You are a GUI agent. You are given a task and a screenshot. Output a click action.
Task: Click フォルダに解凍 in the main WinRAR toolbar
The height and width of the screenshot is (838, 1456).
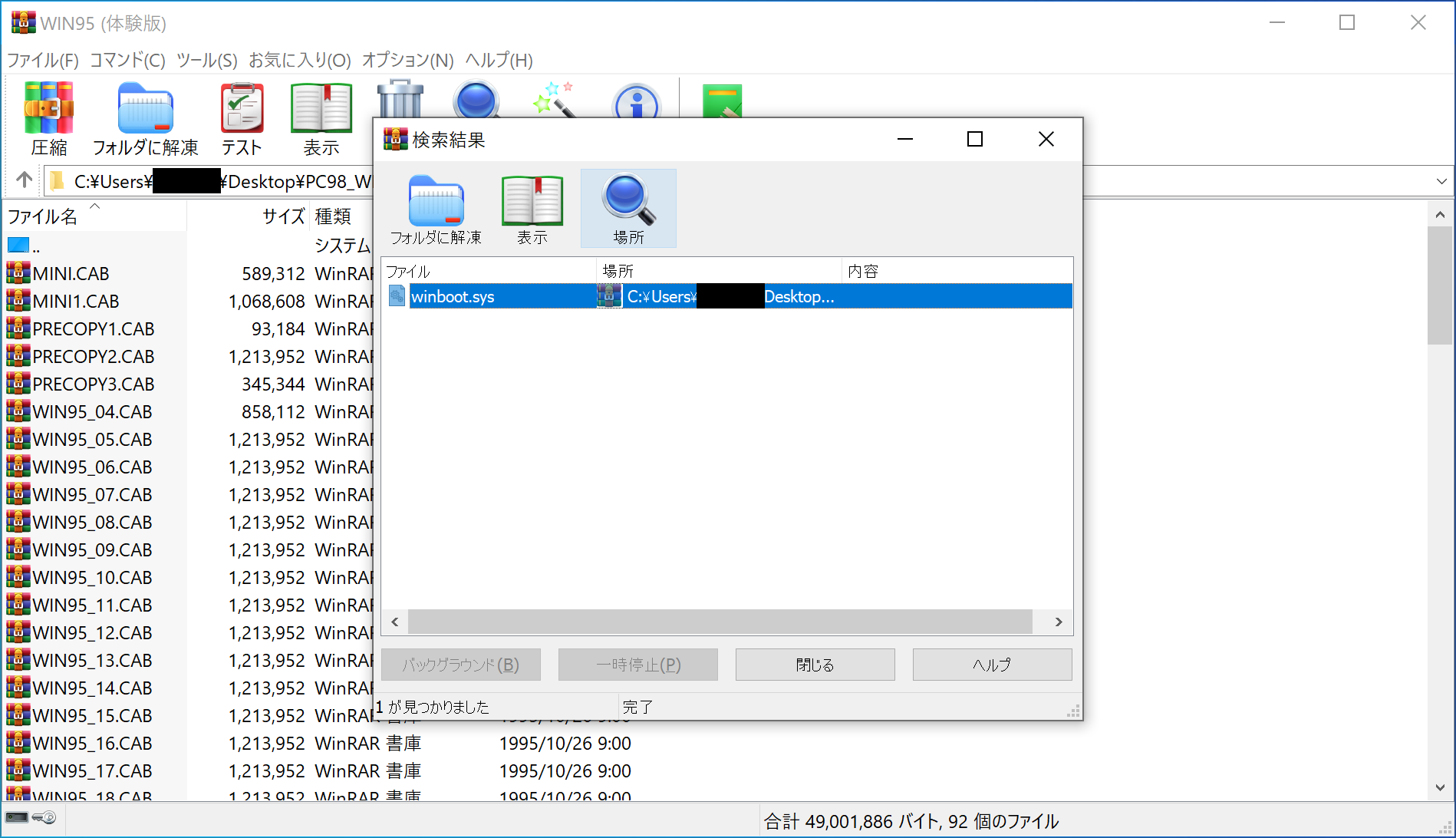(146, 118)
